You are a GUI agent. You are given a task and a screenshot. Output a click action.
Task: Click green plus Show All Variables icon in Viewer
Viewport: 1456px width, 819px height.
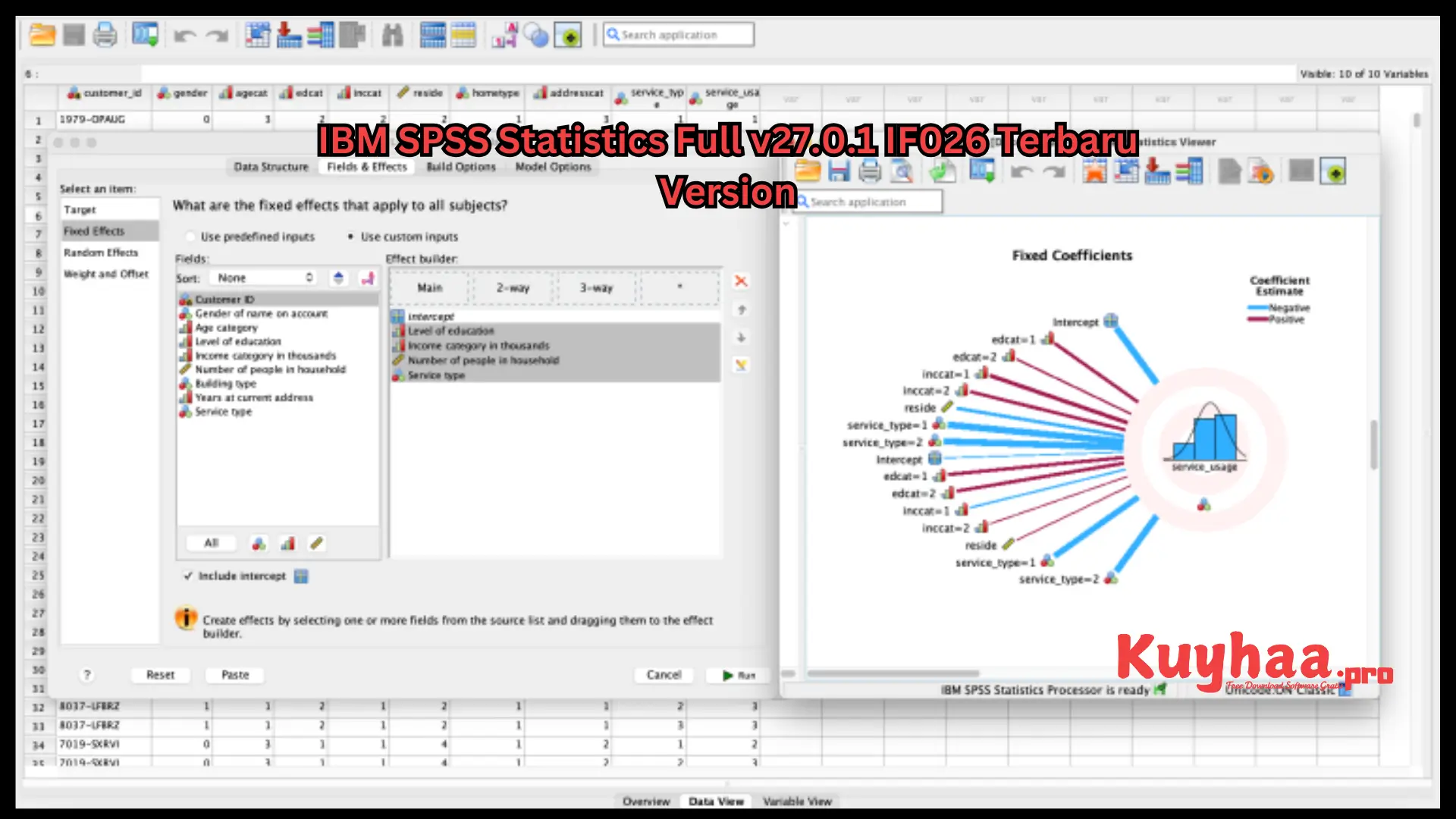[1333, 171]
